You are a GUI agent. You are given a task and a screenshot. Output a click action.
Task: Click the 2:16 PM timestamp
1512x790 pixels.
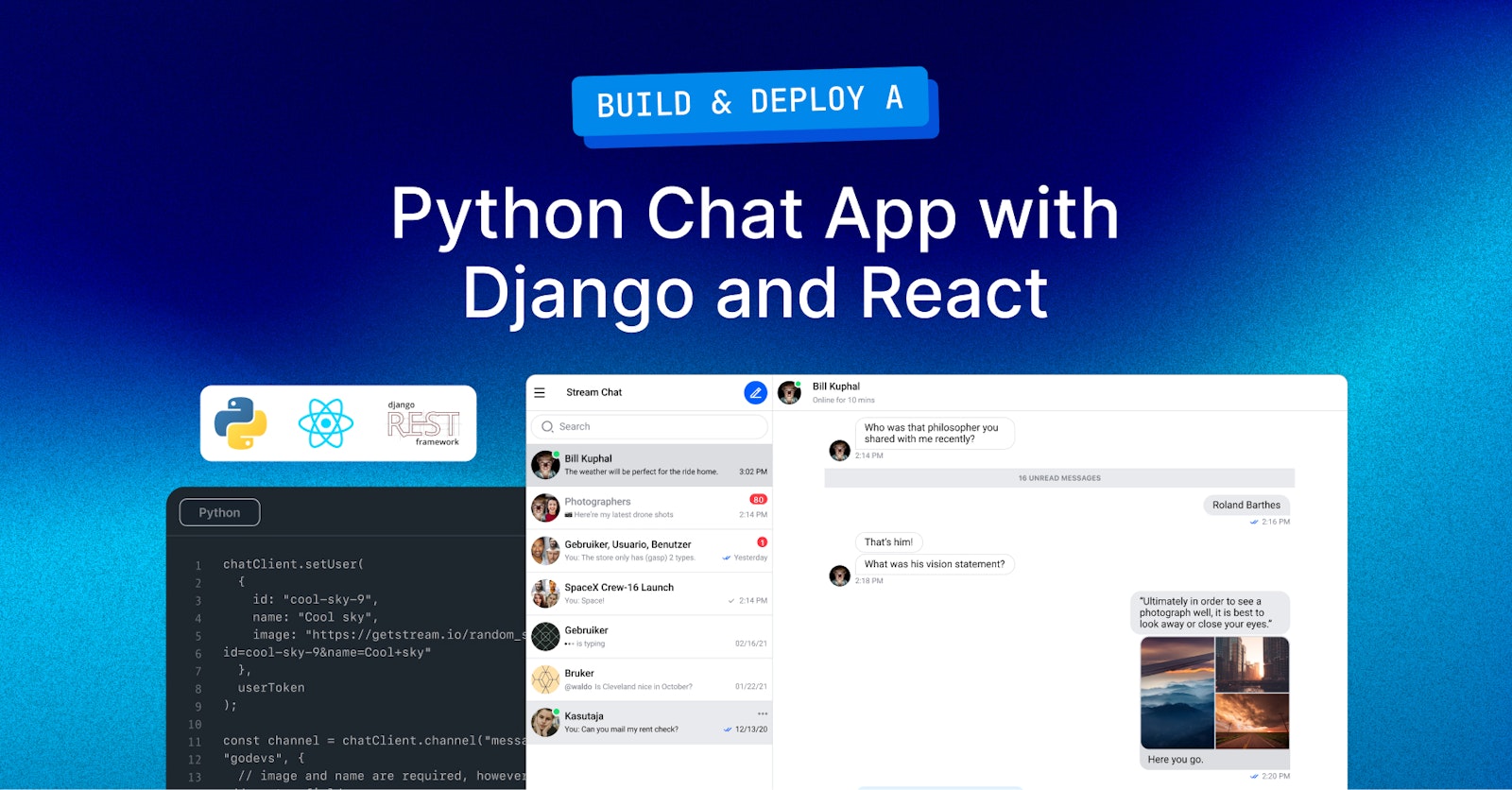click(1276, 522)
